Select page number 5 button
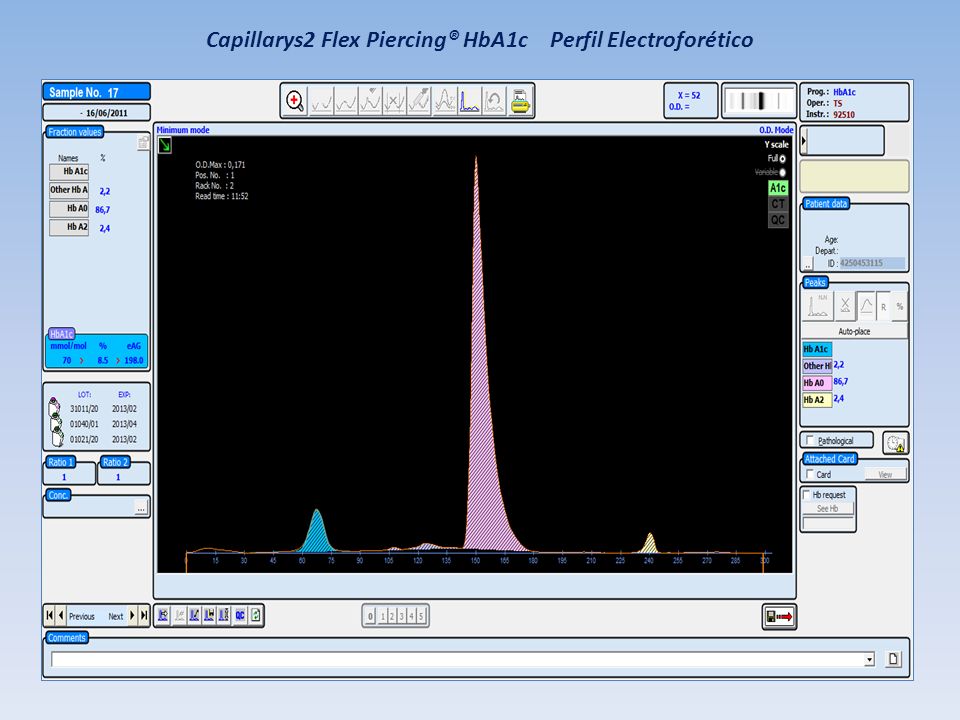This screenshot has height=720, width=960. (421, 616)
